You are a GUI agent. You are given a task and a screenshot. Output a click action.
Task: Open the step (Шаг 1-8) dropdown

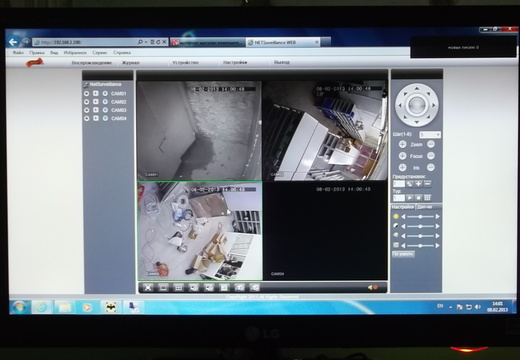430,135
